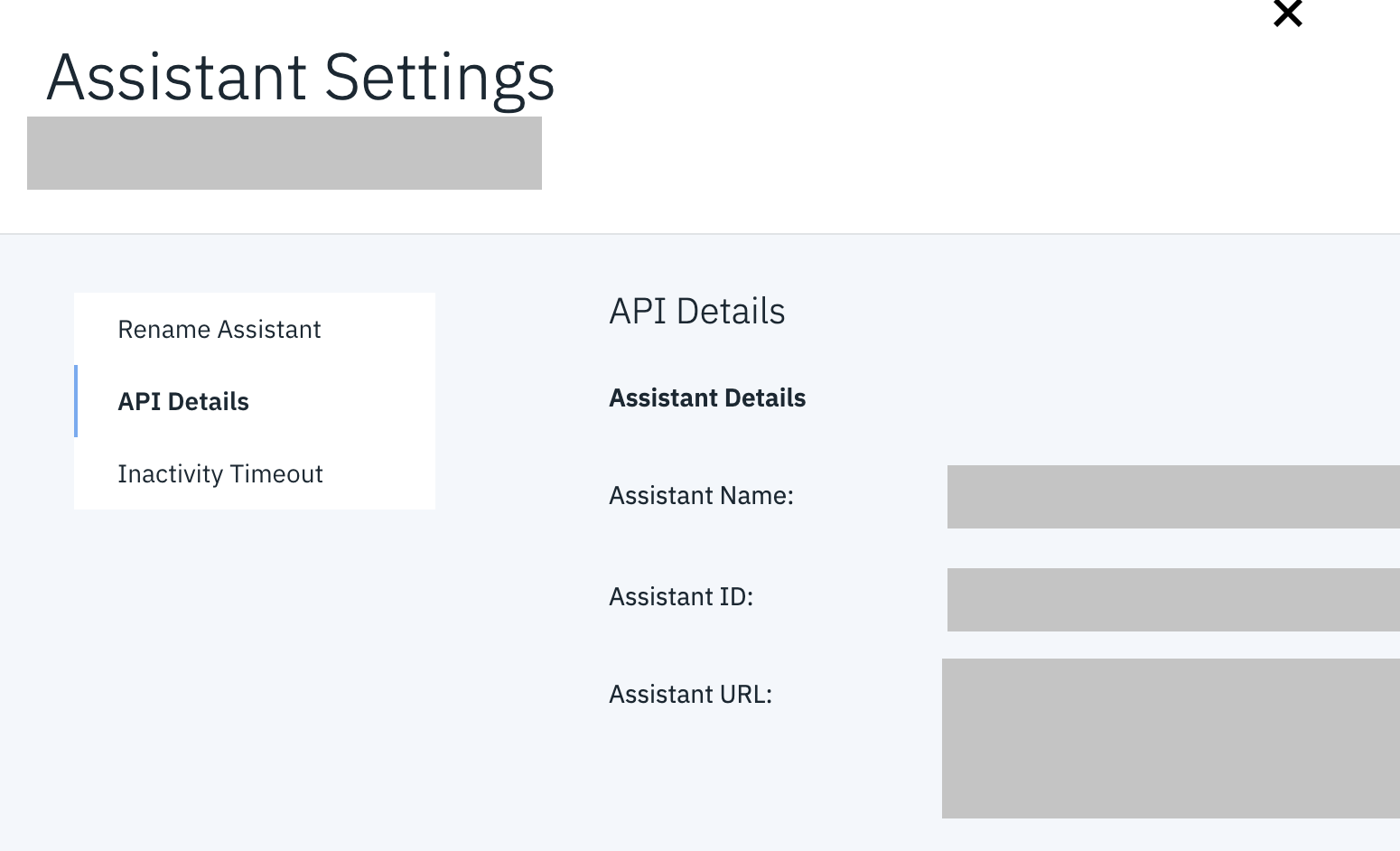Click the redacted subtitle under Assistant Settings
The image size is (1400, 851).
tap(285, 153)
